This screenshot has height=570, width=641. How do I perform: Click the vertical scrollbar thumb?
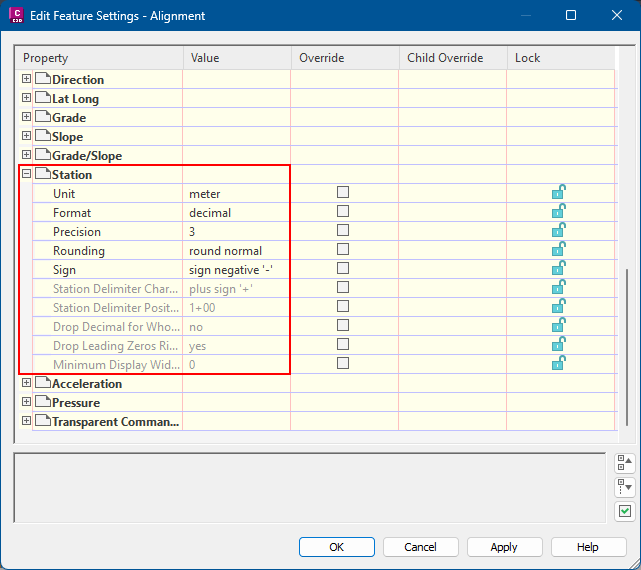click(x=627, y=348)
